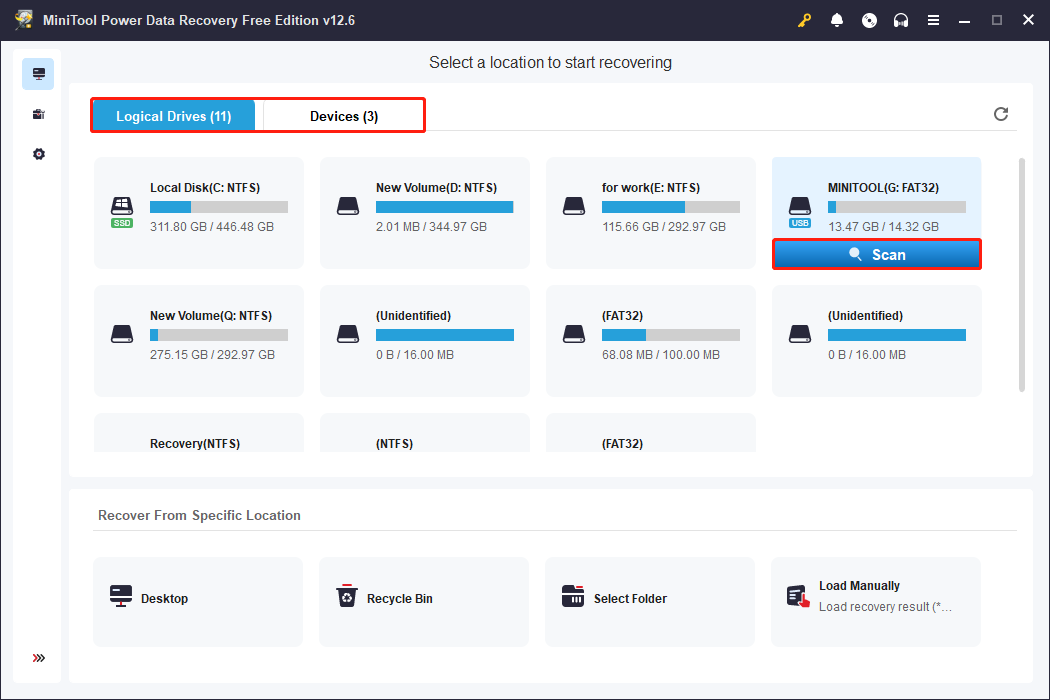This screenshot has height=700, width=1050.
Task: Select the (NTFS) partition in bottom row
Action: 425,433
